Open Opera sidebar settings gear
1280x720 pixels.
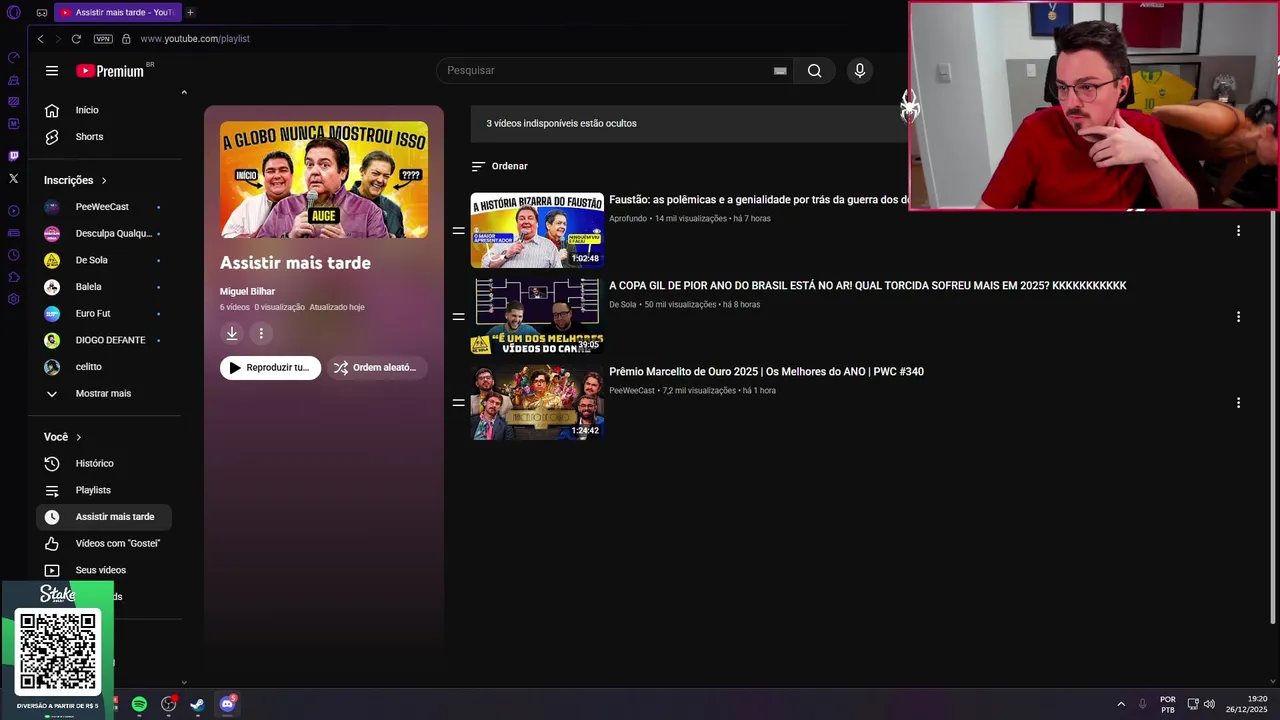pos(13,299)
